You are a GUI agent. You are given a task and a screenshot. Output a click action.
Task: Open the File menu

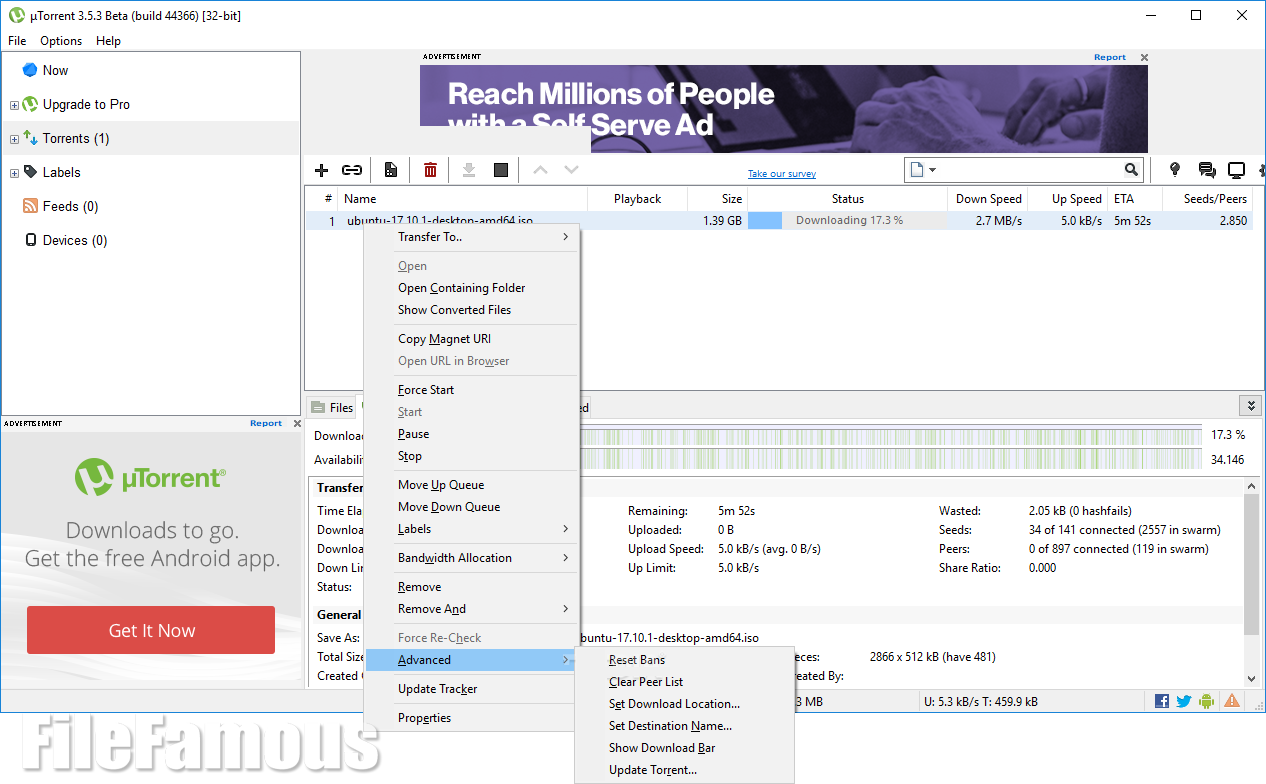17,41
